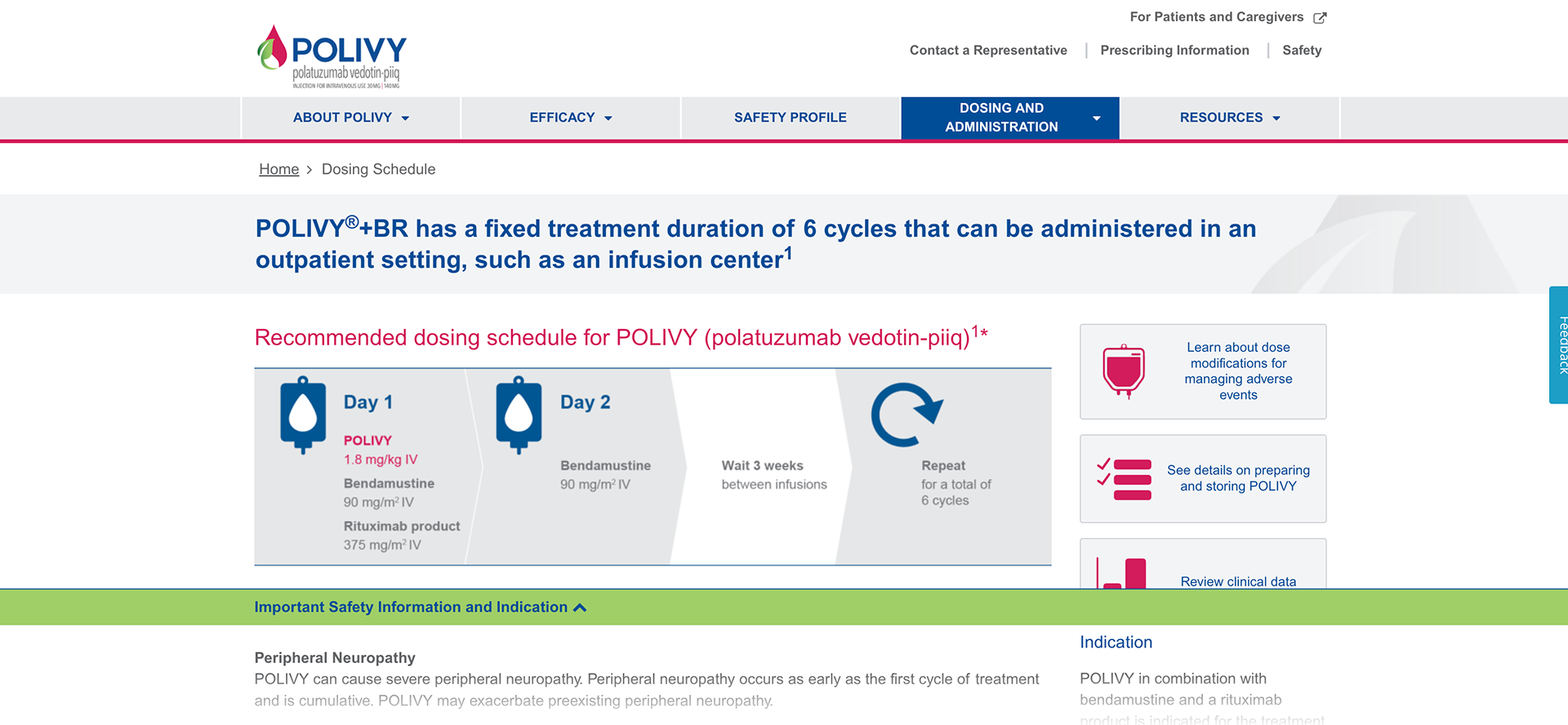1568x725 pixels.
Task: Click the red infusion bag dose modifications icon
Action: pos(1124,371)
